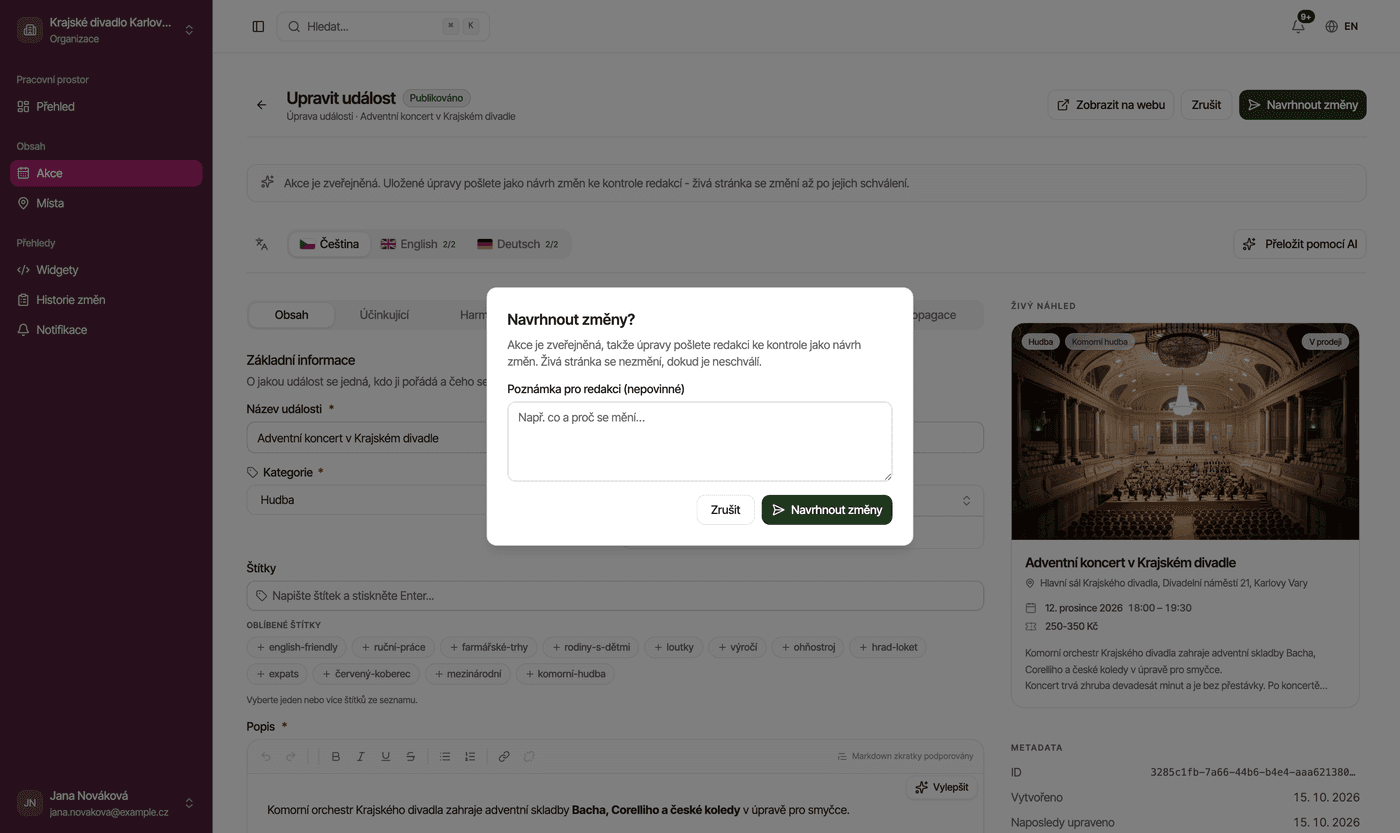The width and height of the screenshot is (1400, 833).
Task: Toggle the sidebar panel icon
Action: click(258, 27)
